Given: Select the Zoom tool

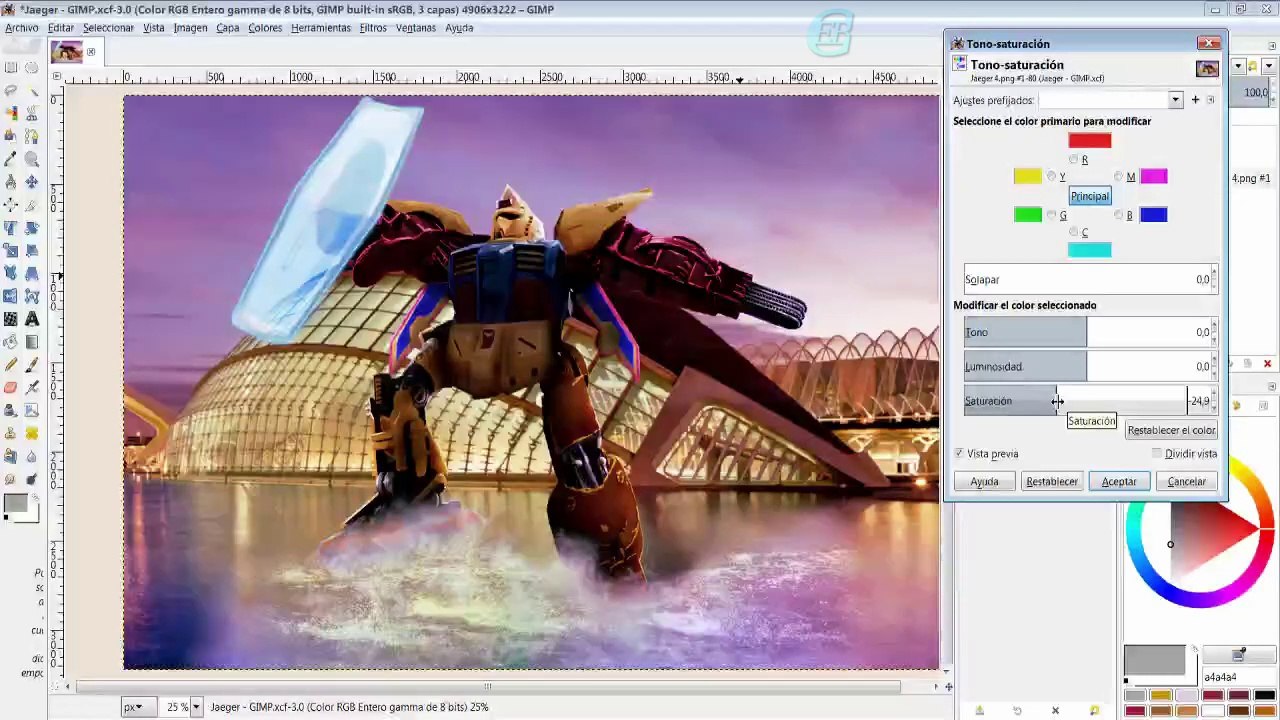Looking at the screenshot, I should (x=32, y=159).
